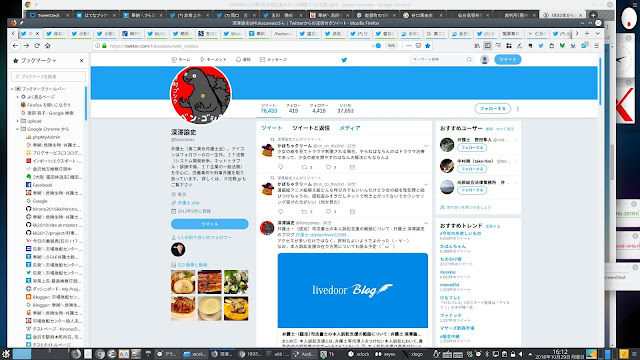The image size is (640, 360).
Task: Collapse the Google Chrome から folder
Action: click(18, 129)
